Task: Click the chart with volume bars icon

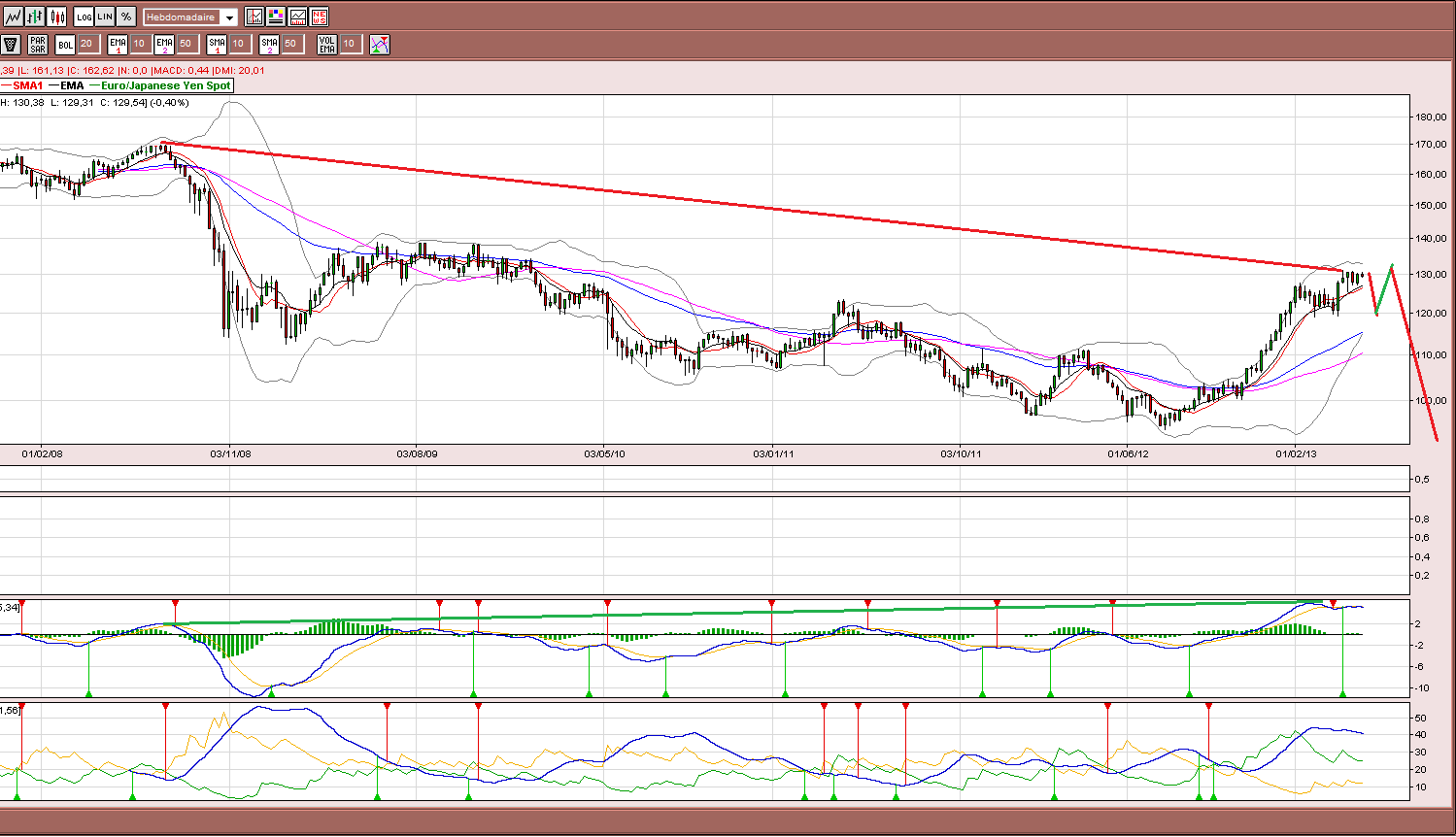Action: click(x=297, y=17)
